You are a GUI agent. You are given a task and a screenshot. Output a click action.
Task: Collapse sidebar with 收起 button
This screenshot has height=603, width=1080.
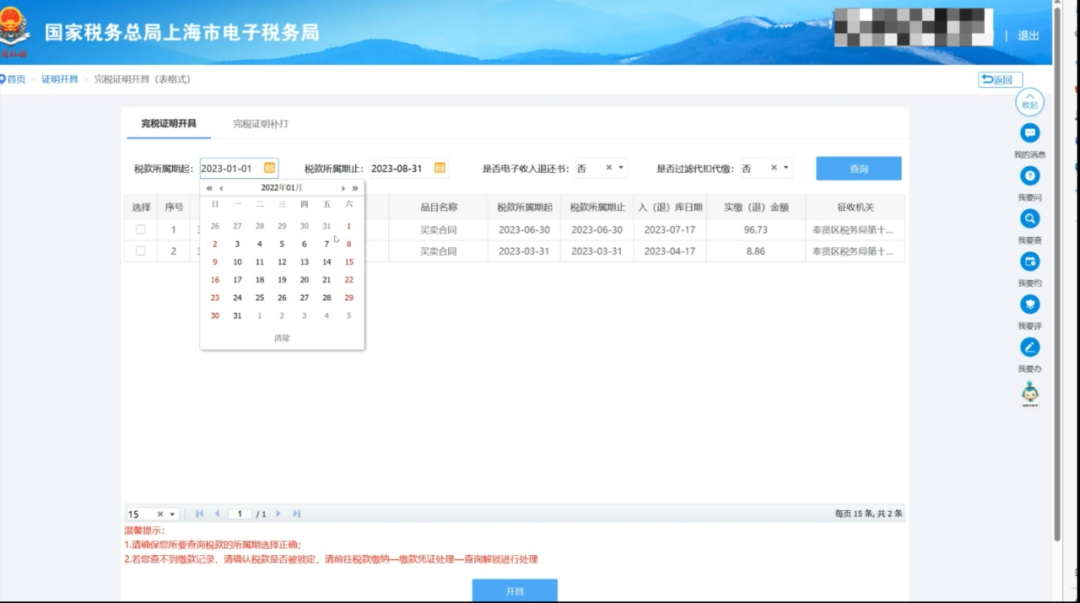pyautogui.click(x=1029, y=102)
